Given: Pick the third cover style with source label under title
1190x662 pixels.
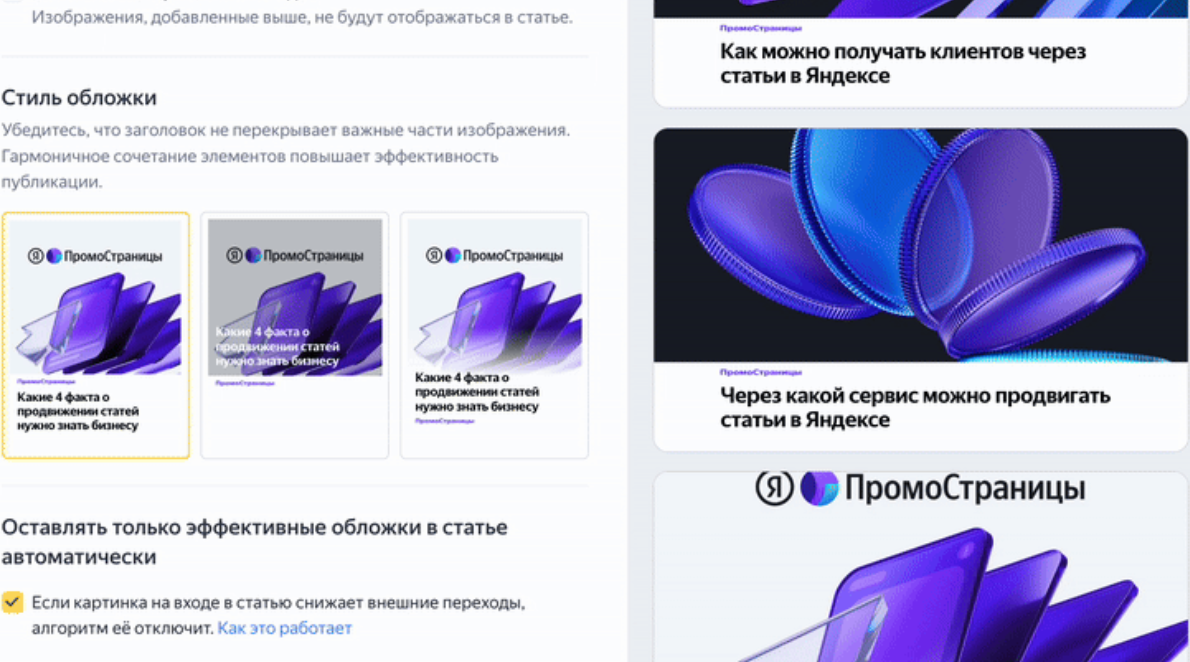Looking at the screenshot, I should pyautogui.click(x=494, y=335).
